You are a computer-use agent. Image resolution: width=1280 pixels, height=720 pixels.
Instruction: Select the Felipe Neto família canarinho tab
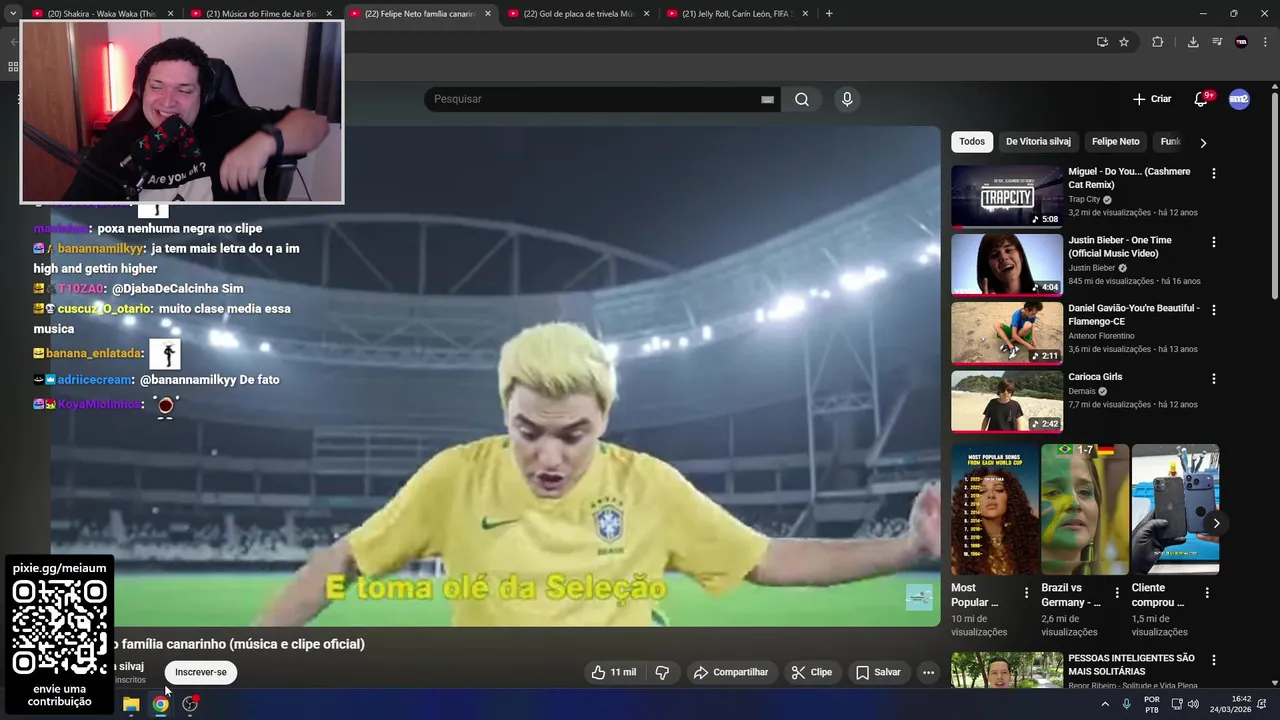pos(421,14)
